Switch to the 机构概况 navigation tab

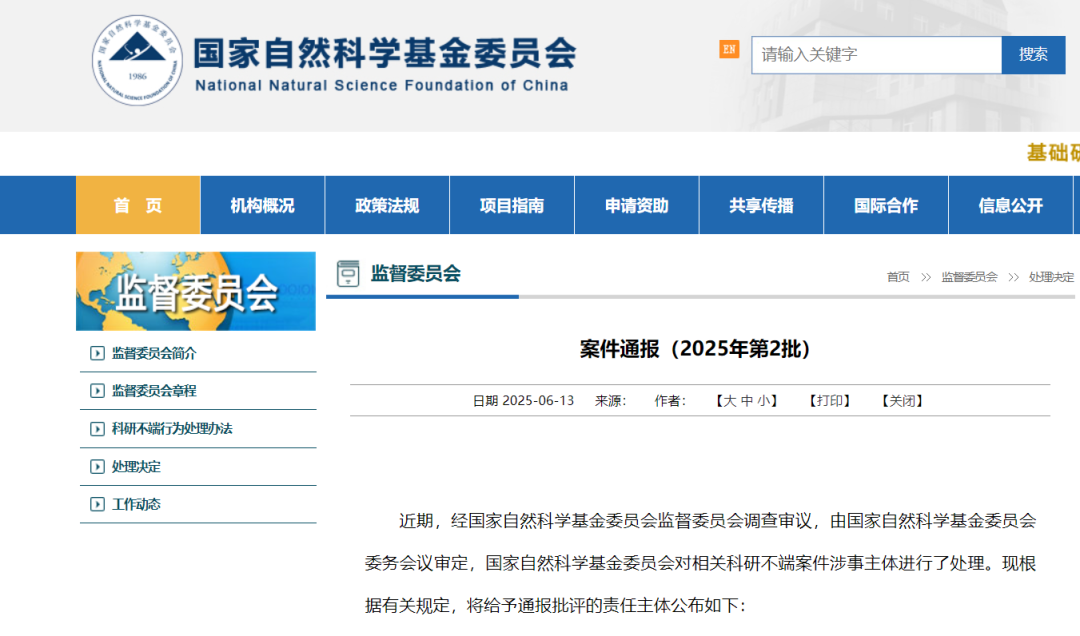point(262,204)
